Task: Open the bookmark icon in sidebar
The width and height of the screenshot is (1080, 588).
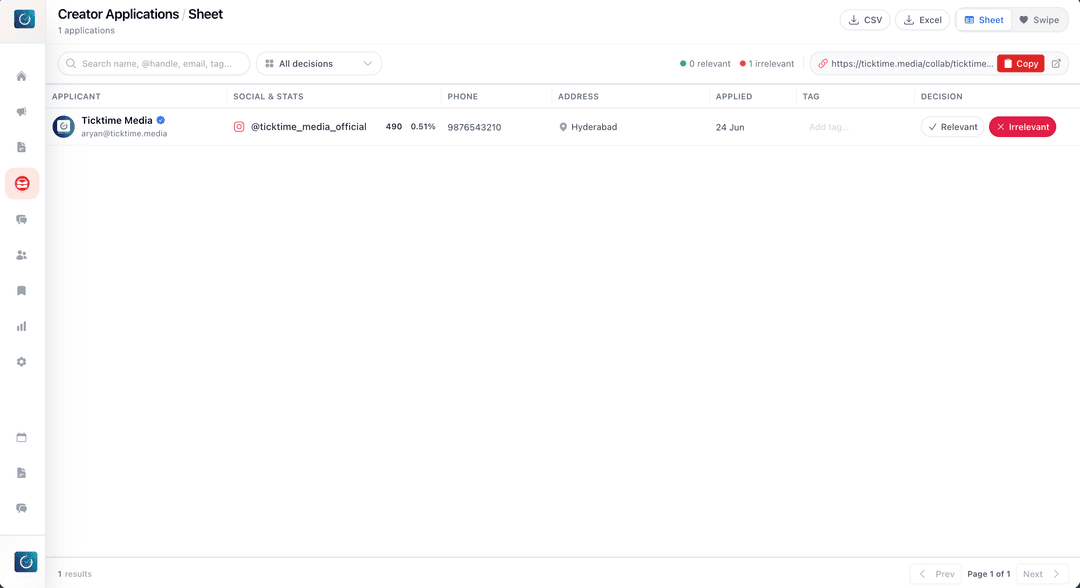Action: [21, 291]
